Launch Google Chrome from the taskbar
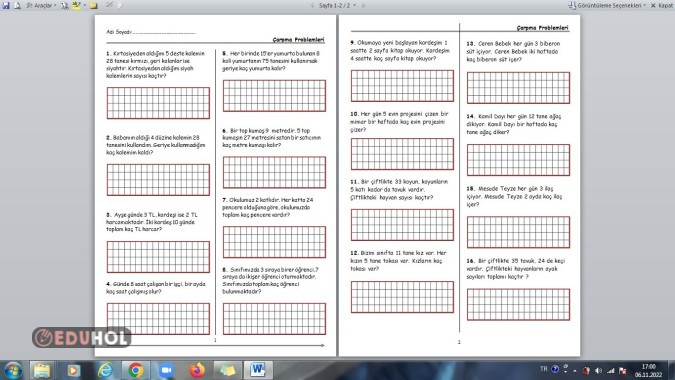Screen dimensions: 675x380 coord(135,370)
